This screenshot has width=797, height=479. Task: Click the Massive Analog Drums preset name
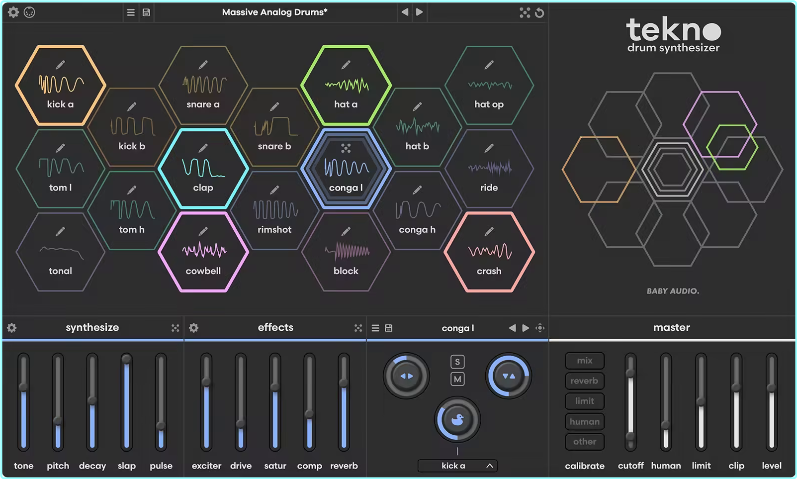point(274,12)
